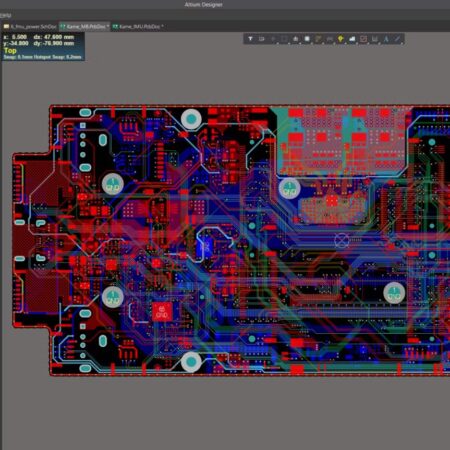Select the yellow Place Via tool
450x450 pixels.
click(x=341, y=39)
